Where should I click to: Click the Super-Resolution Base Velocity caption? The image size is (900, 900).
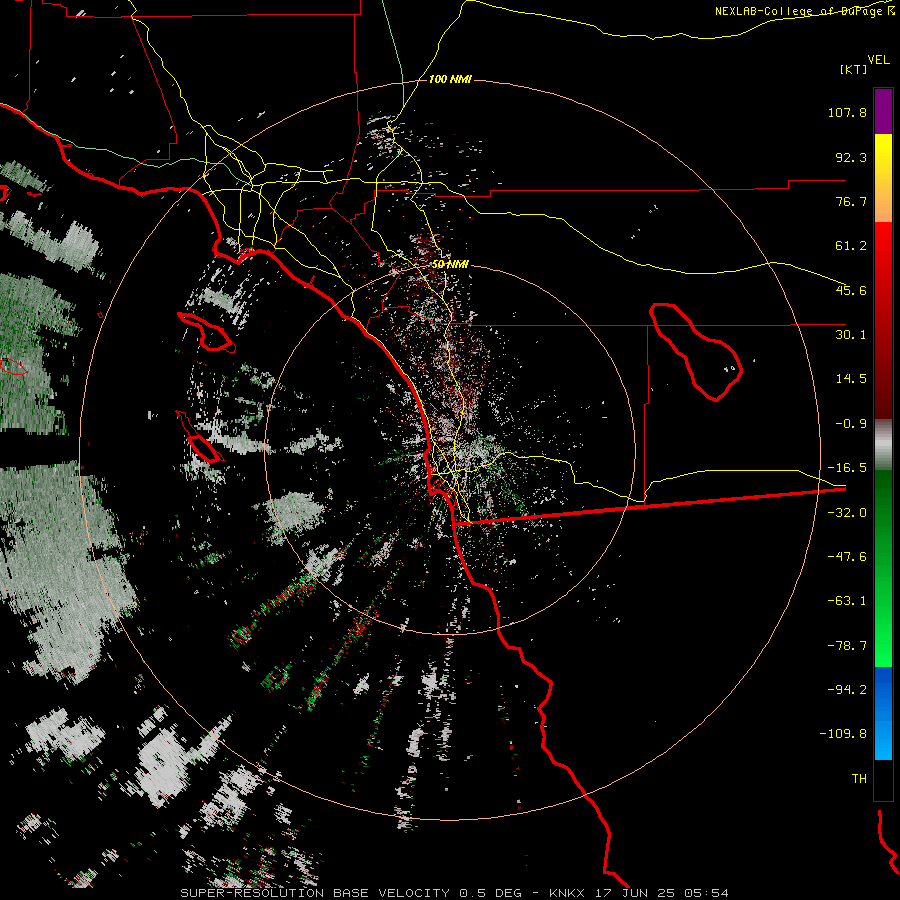[454, 893]
